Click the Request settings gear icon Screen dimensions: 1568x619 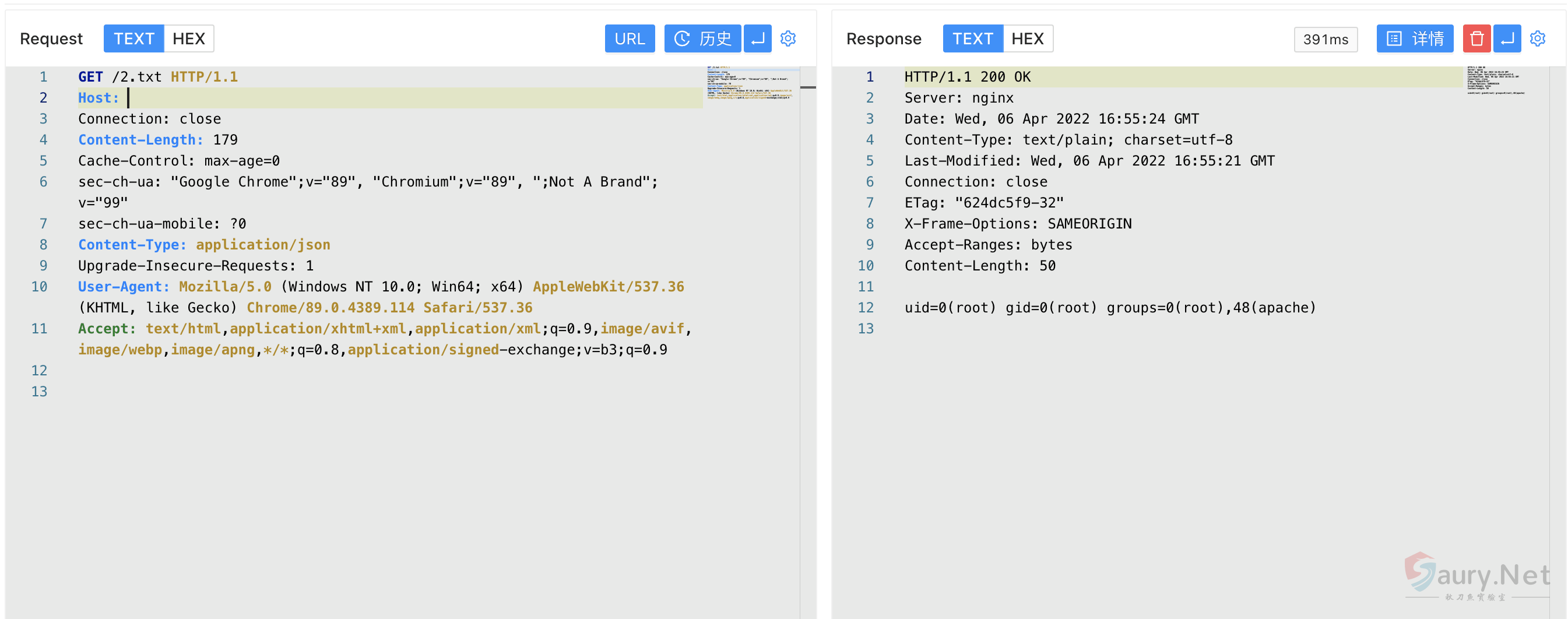tap(787, 39)
